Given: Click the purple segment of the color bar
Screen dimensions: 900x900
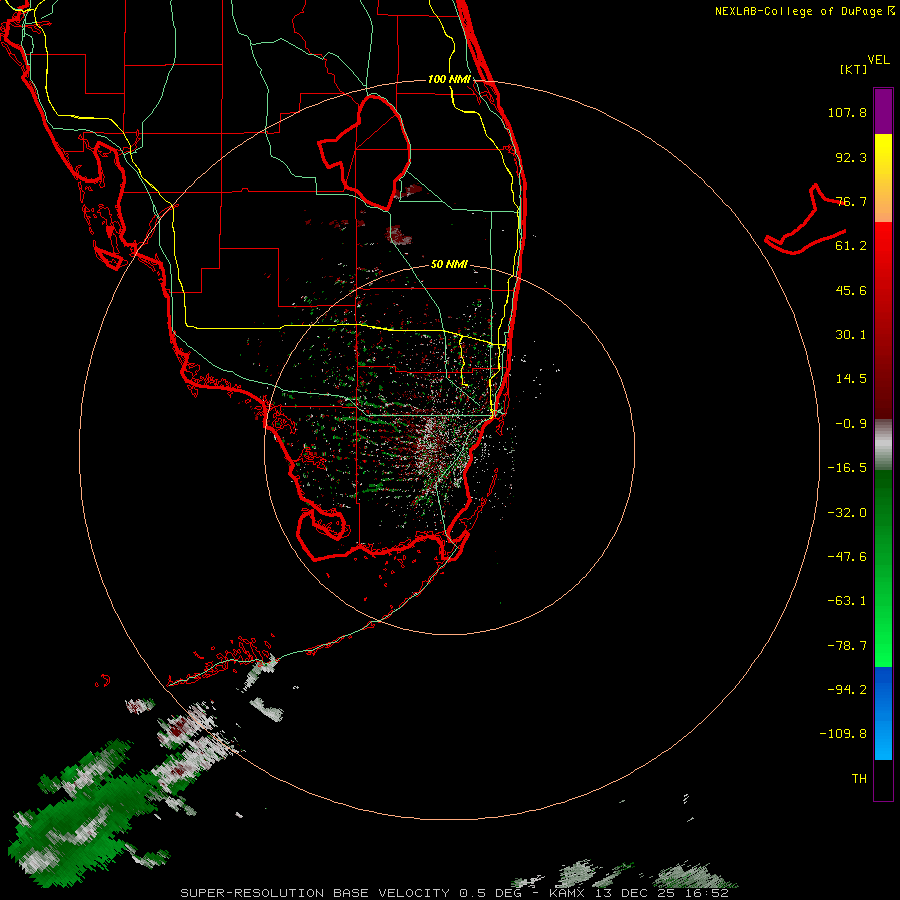Looking at the screenshot, I should [883, 112].
